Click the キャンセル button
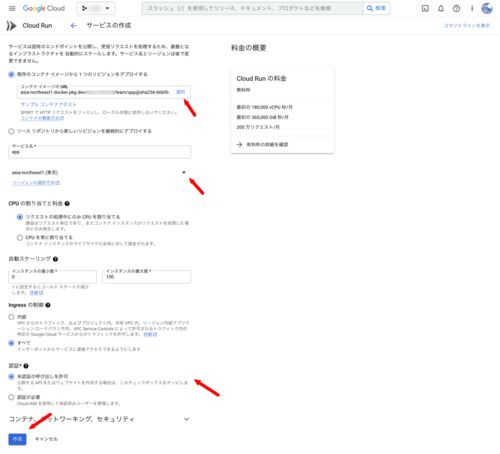The height and width of the screenshot is (454, 500). point(46,439)
